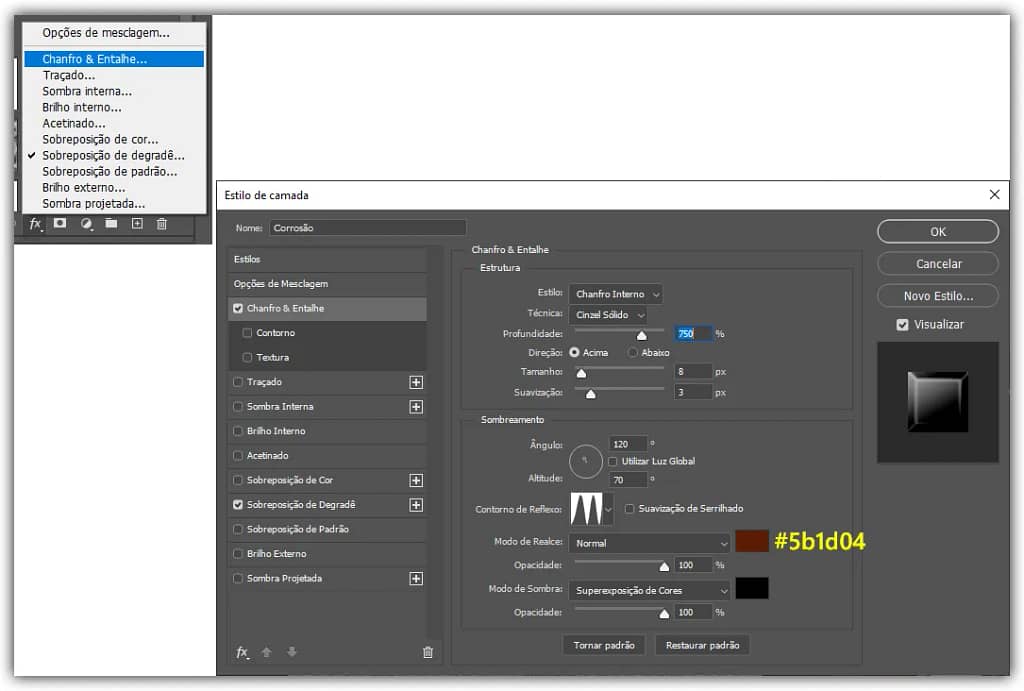Viewport: 1024px width, 691px height.
Task: Click the angle dial control
Action: tap(586, 462)
